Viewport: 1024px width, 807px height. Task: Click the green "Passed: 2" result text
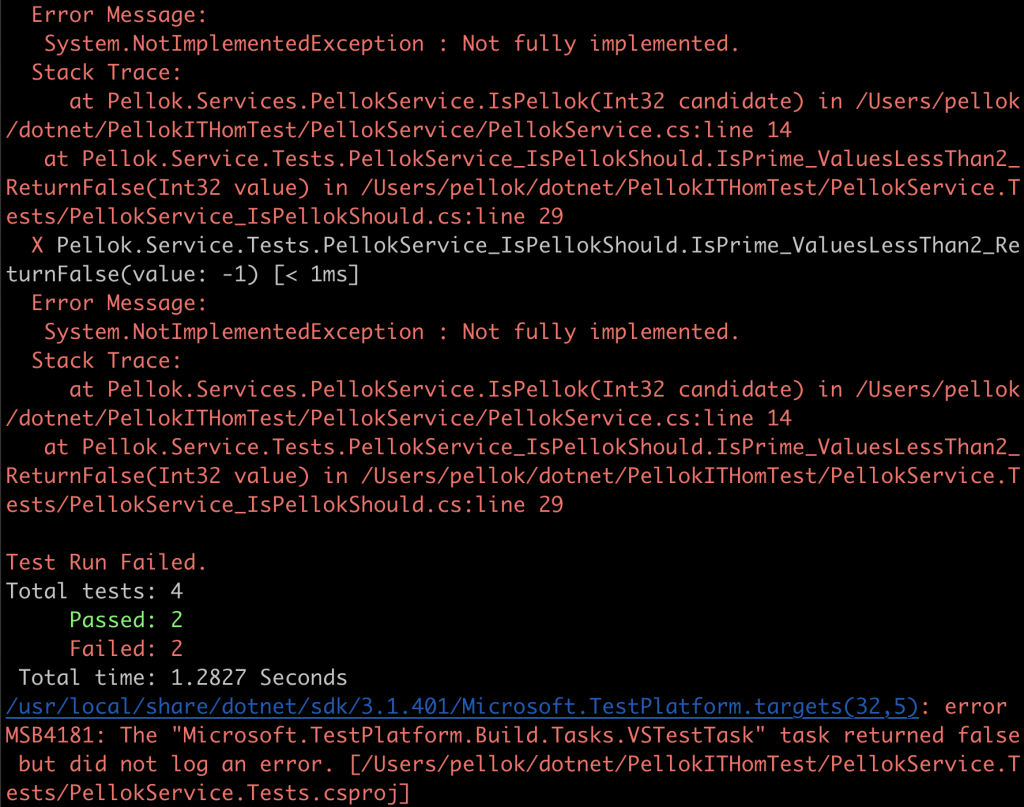(x=126, y=620)
